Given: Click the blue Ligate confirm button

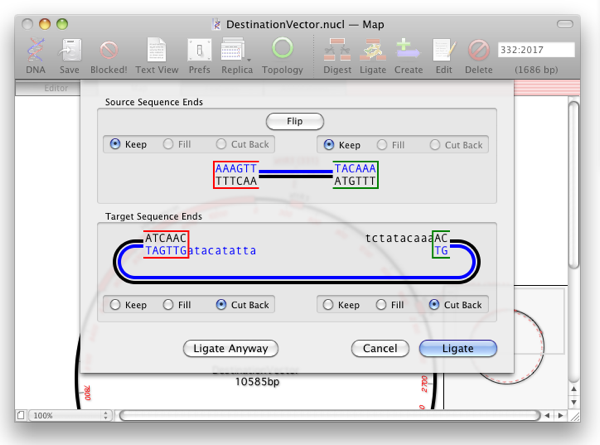Looking at the screenshot, I should (458, 348).
